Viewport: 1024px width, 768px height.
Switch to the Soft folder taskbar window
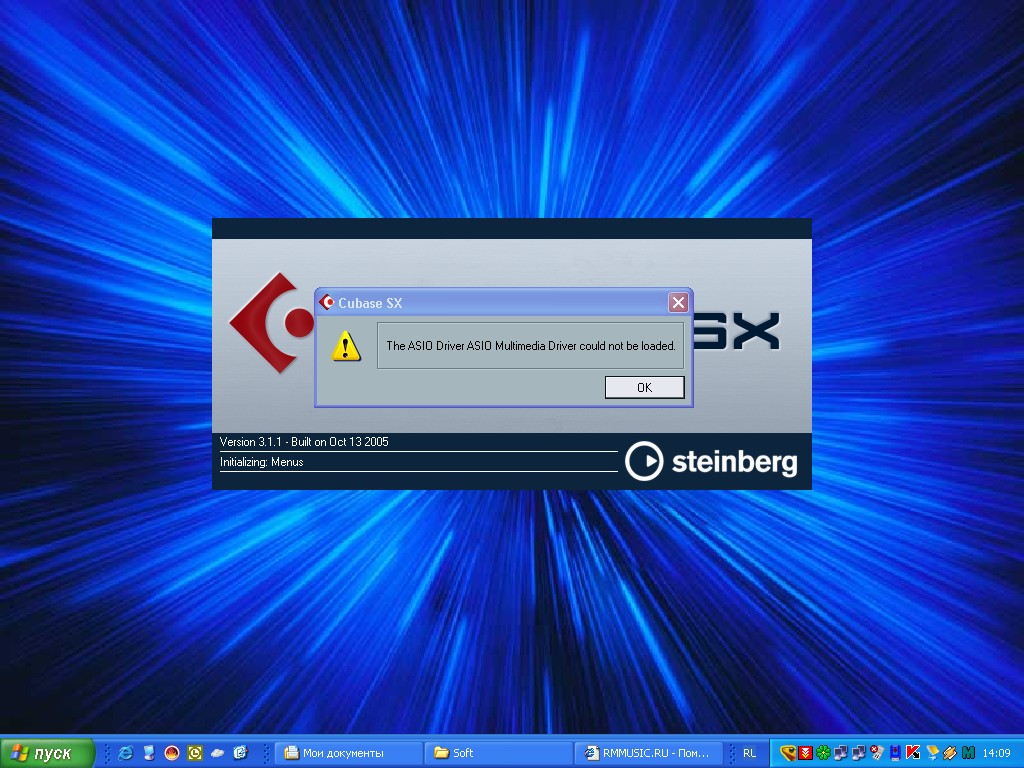(498, 753)
